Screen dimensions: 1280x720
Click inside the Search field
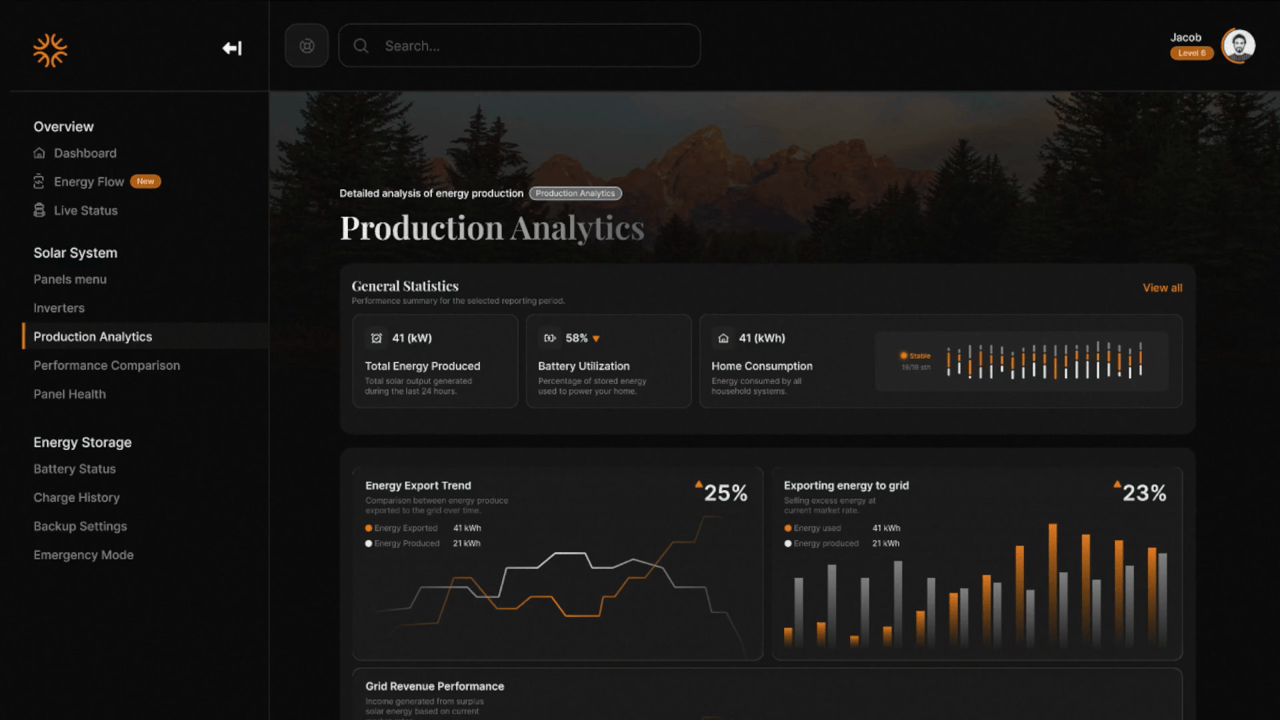pos(520,45)
